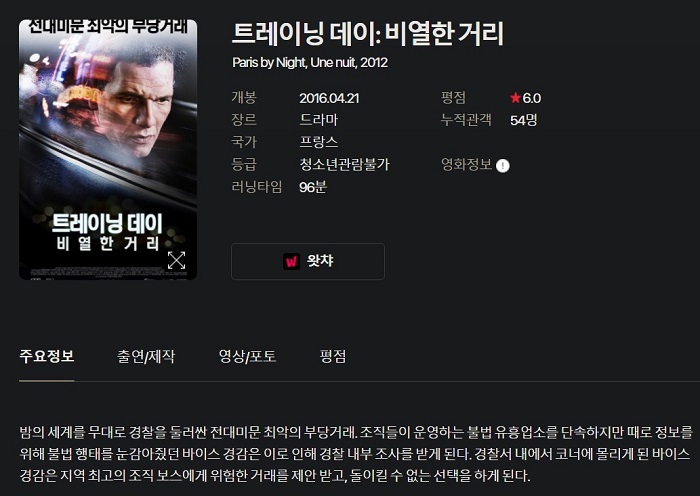Click the release date 2016.04.21
The width and height of the screenshot is (700, 496).
tap(329, 98)
